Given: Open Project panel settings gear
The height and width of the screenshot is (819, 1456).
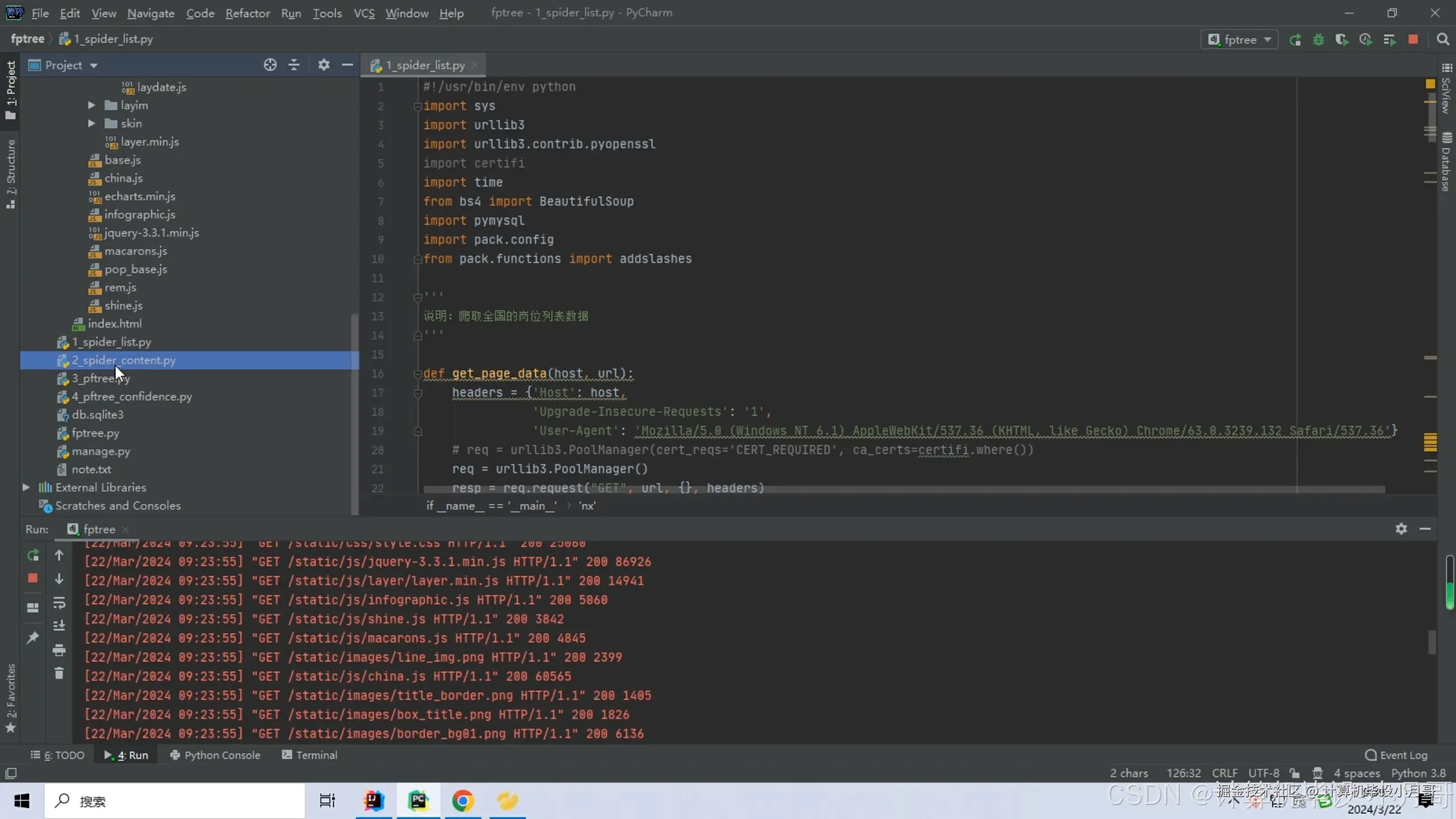Looking at the screenshot, I should (324, 65).
